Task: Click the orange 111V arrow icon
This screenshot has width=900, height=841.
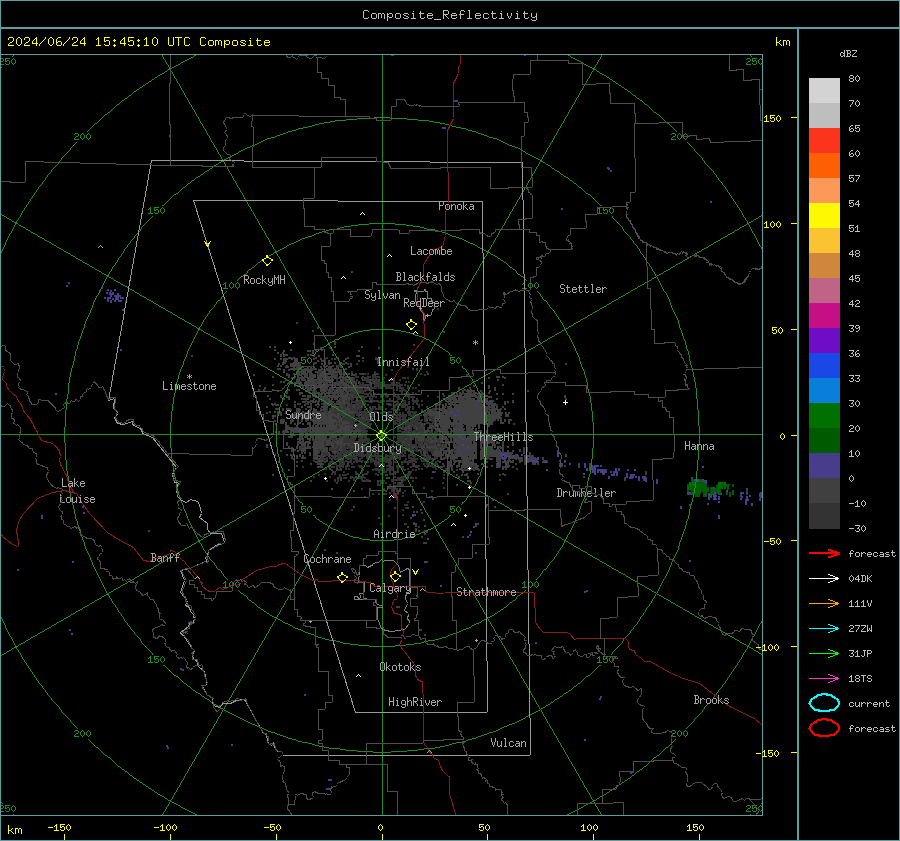Action: tap(824, 603)
